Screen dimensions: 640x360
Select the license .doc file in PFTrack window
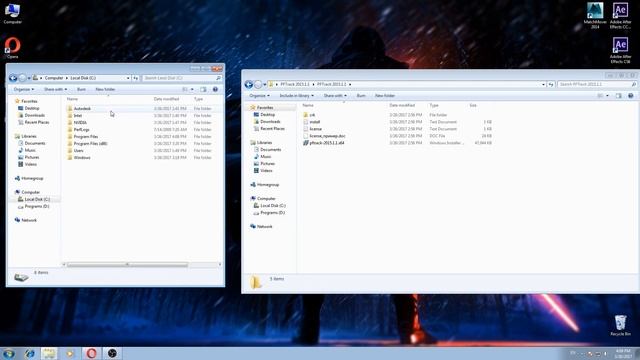327,136
